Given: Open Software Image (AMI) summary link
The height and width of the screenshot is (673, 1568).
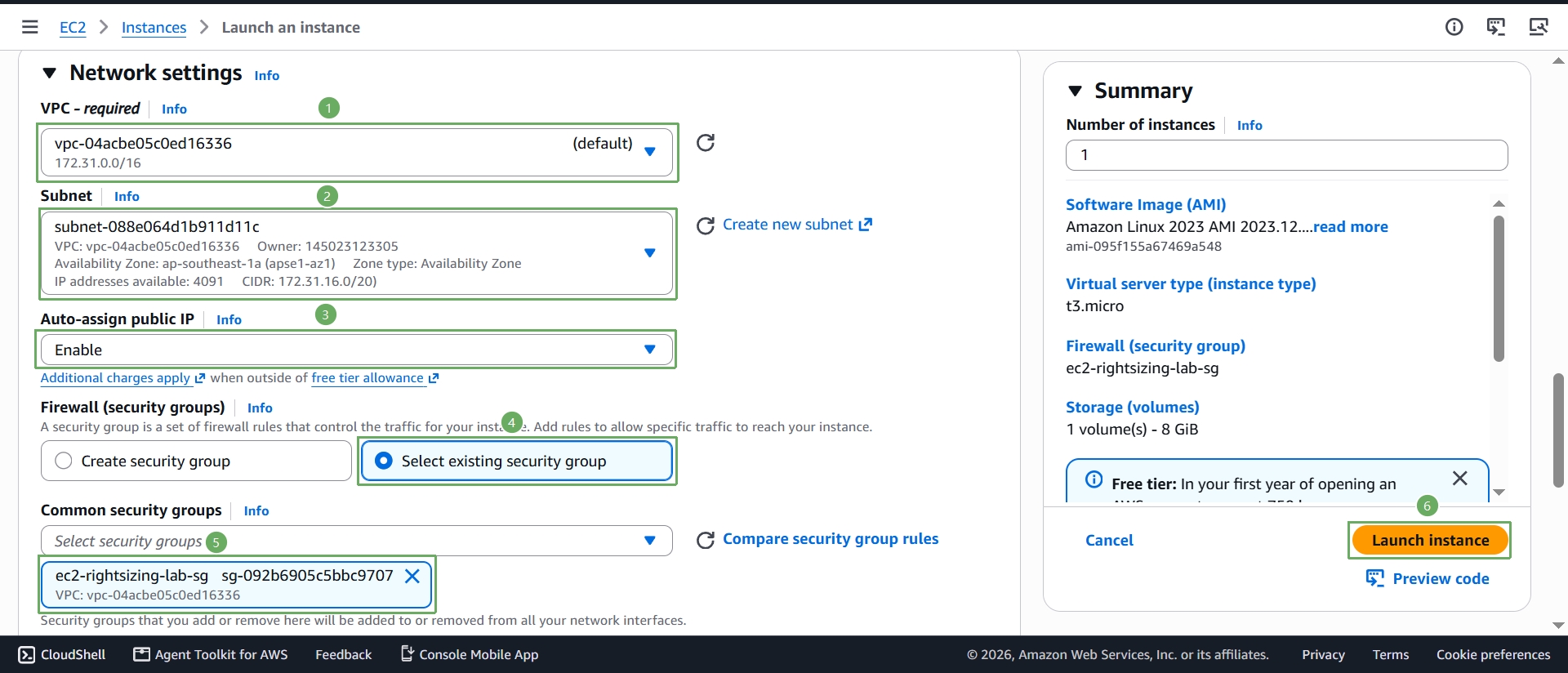Looking at the screenshot, I should [1146, 204].
